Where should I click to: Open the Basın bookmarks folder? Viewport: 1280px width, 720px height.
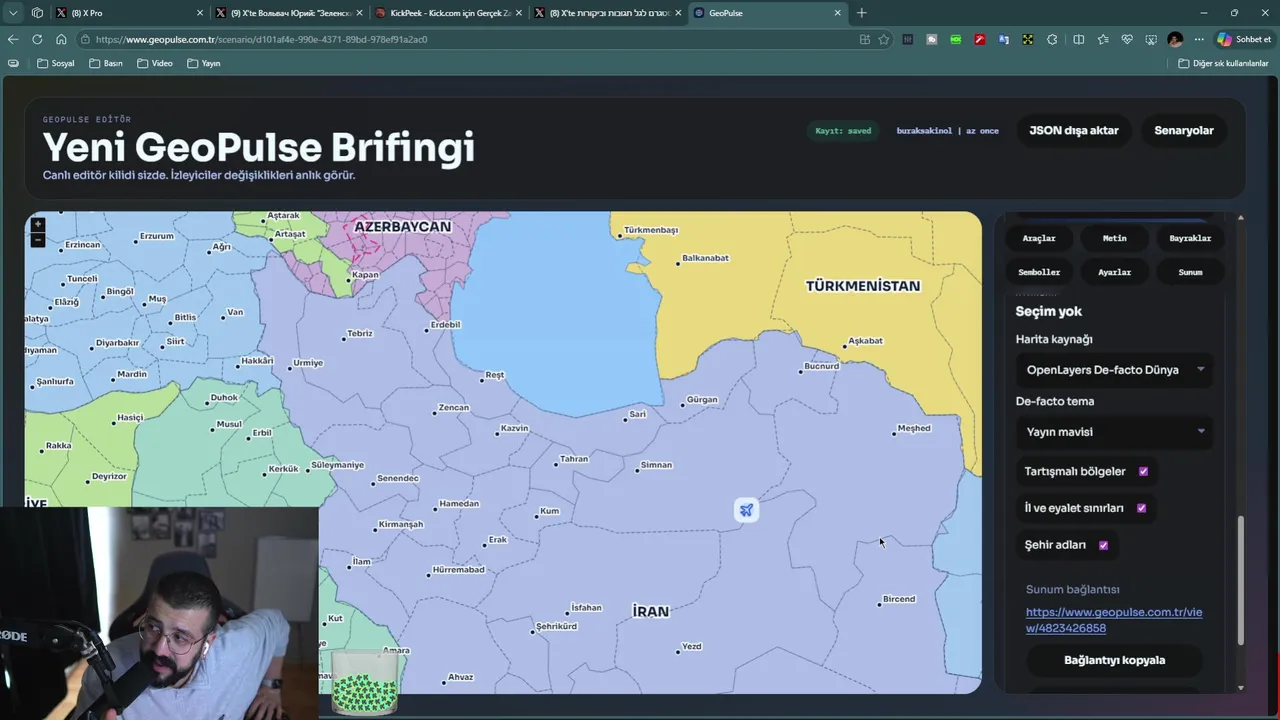coord(106,63)
